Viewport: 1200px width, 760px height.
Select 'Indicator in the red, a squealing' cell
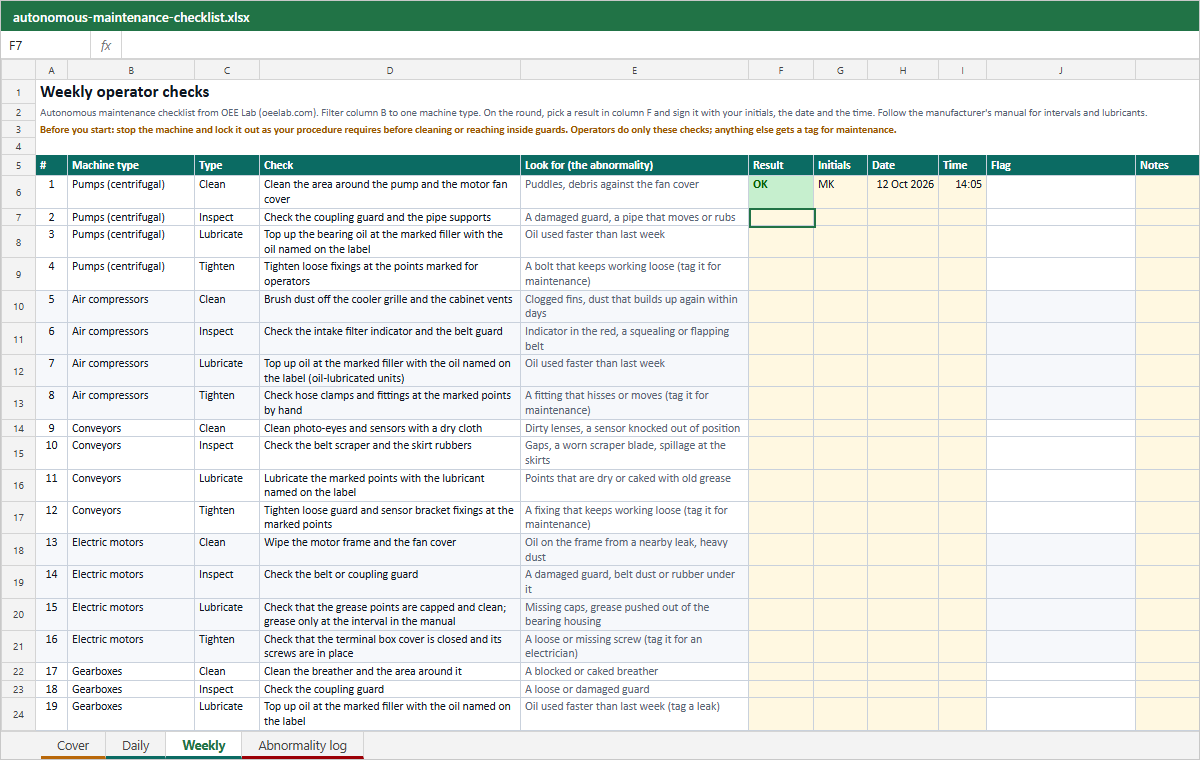point(635,338)
